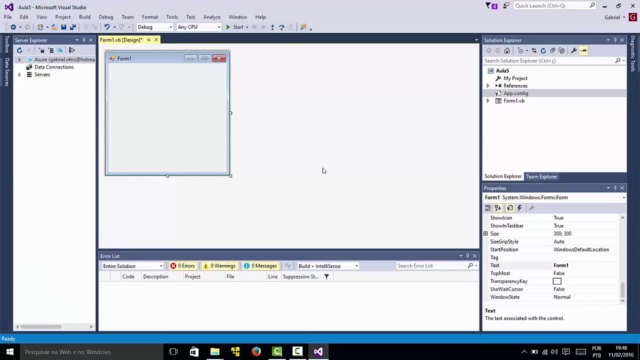Open the Toolbox side tab
The image size is (640, 360).
point(7,44)
